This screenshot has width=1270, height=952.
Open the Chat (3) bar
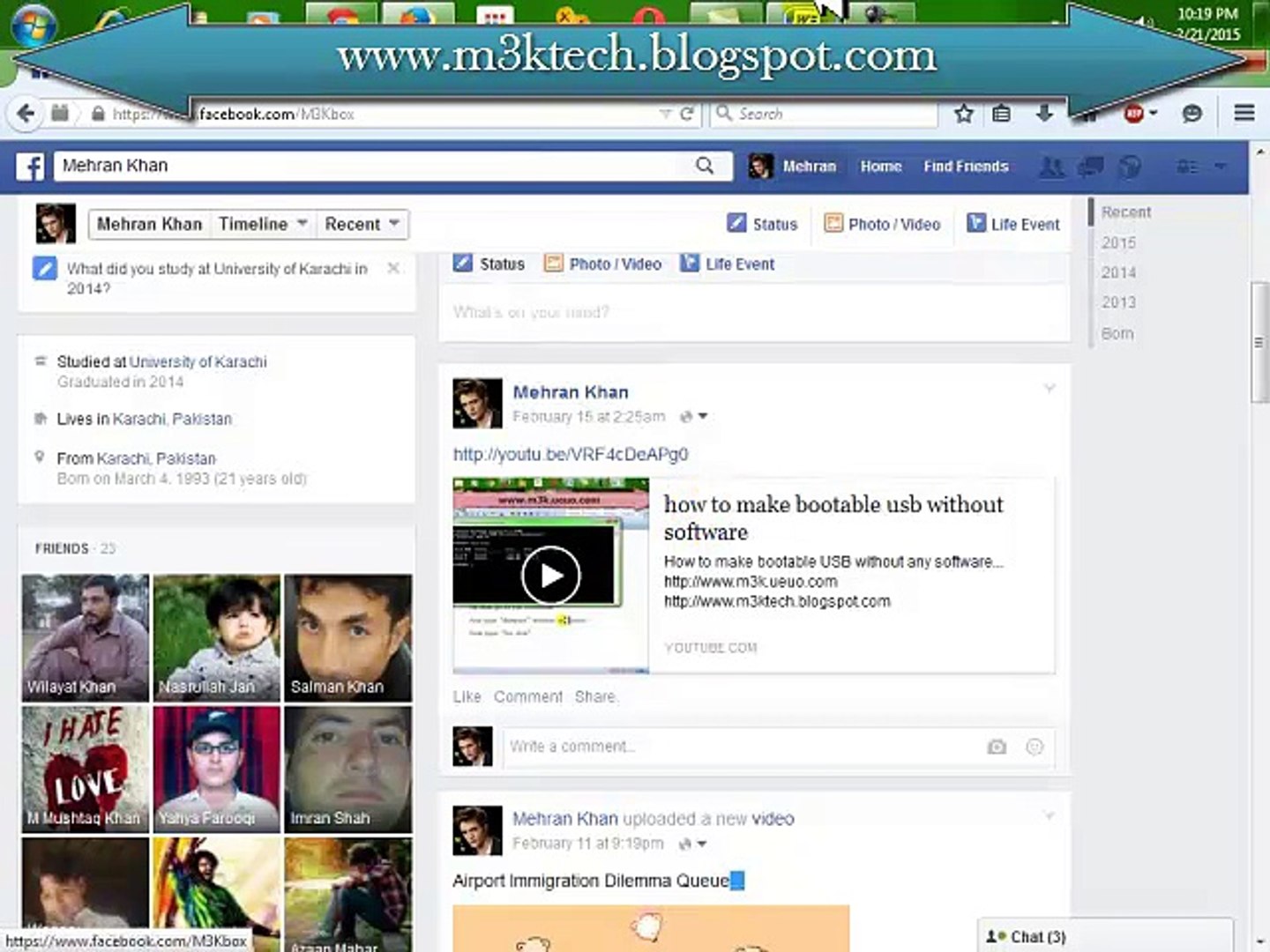tap(1106, 936)
